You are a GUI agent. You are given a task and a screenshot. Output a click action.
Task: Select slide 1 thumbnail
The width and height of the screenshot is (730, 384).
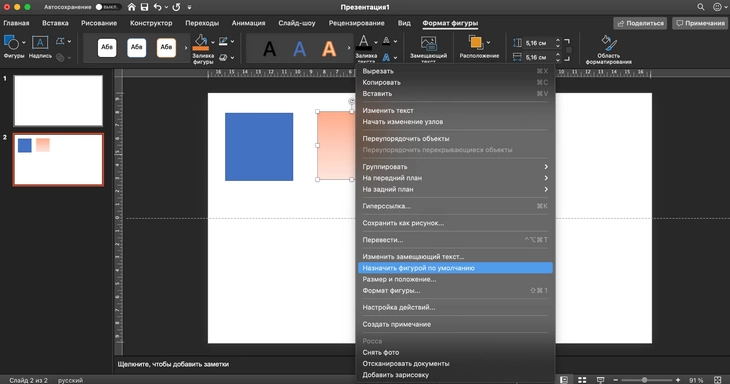pos(58,101)
